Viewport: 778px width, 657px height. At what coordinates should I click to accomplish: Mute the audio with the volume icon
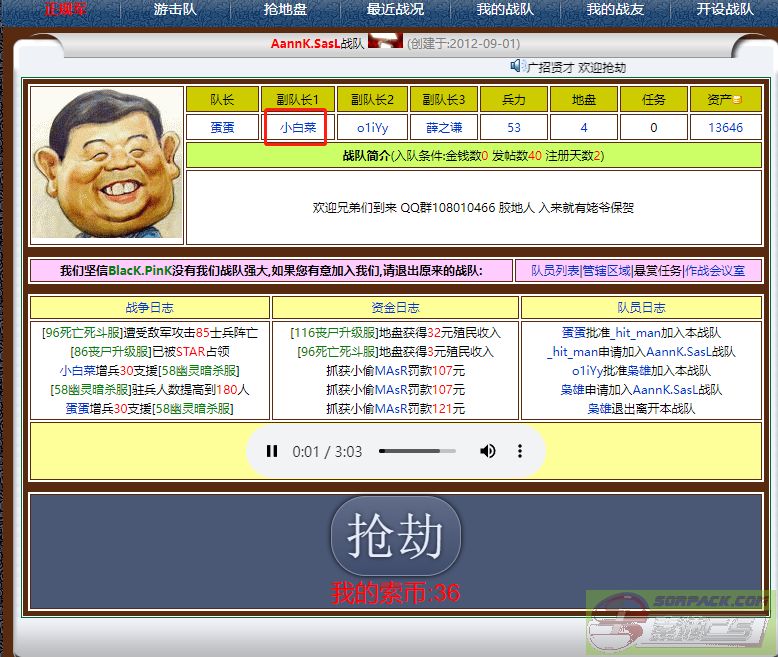[488, 451]
